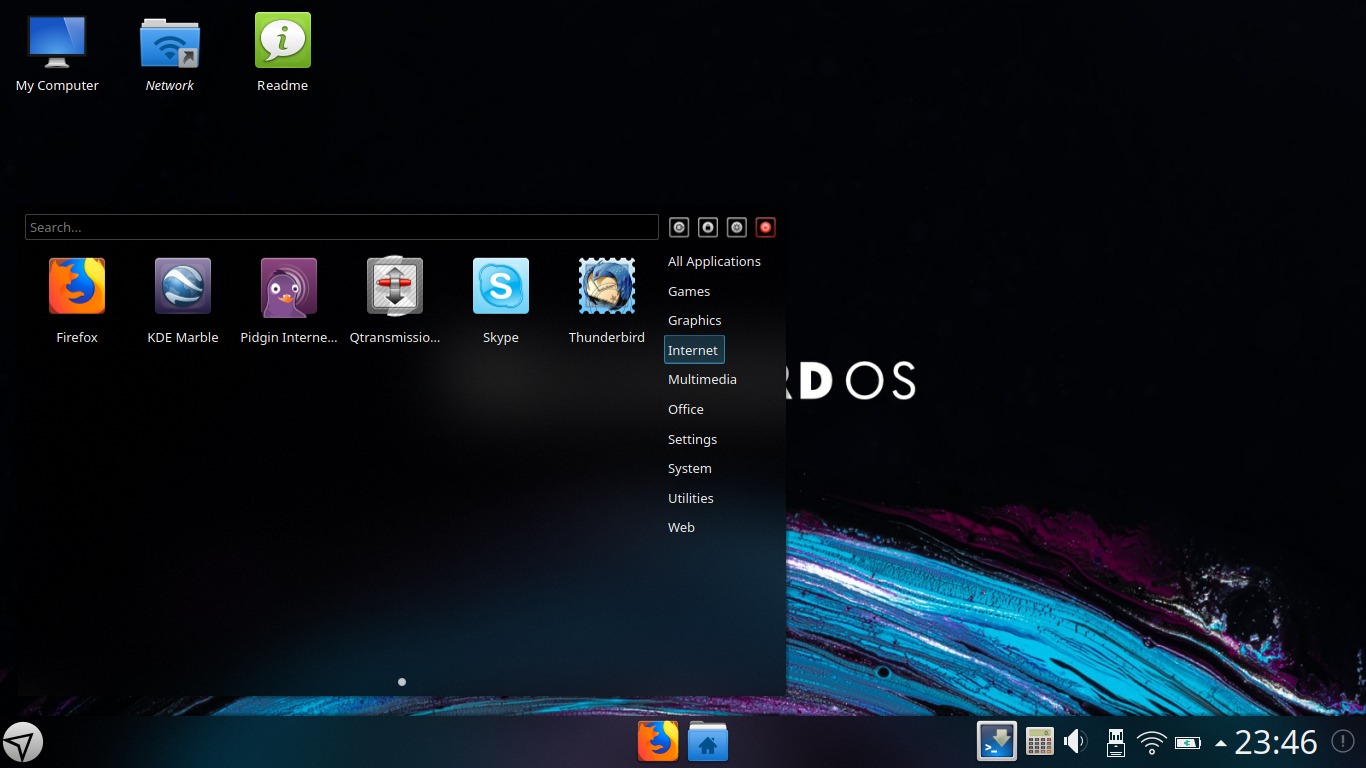Click the page indicator dot in the launcher
Screen dimensions: 1366x768
tap(402, 682)
